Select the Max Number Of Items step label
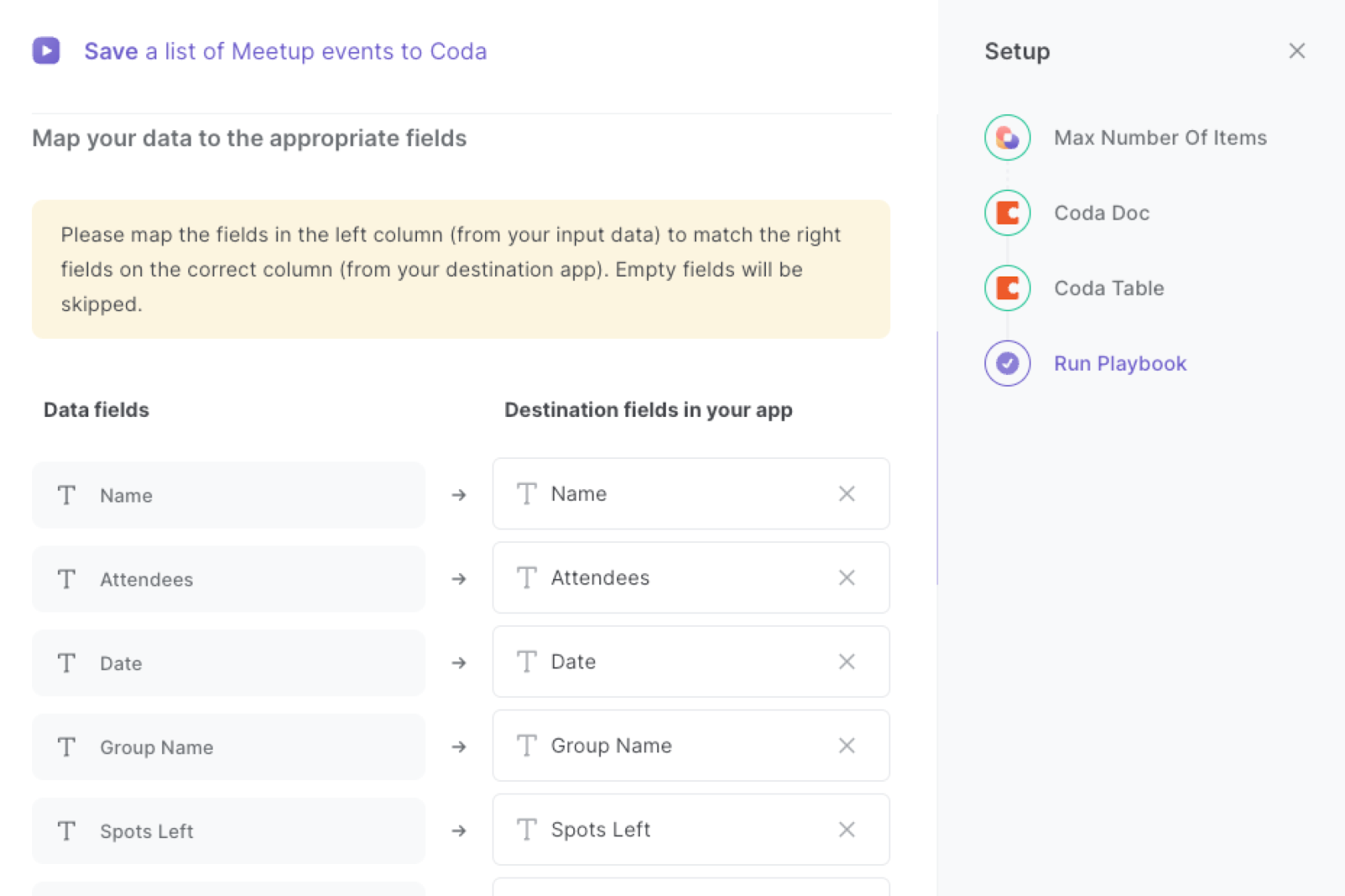The width and height of the screenshot is (1345, 896). click(x=1160, y=138)
